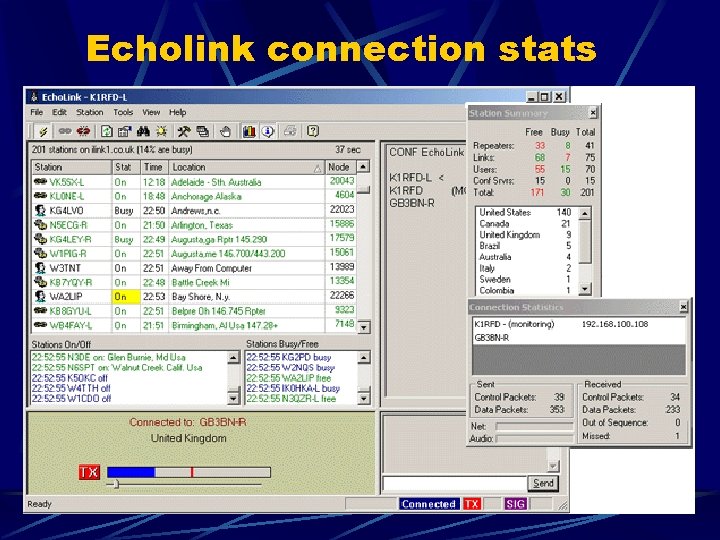Open the File menu
Viewport: 720px width, 540px height.
point(36,112)
